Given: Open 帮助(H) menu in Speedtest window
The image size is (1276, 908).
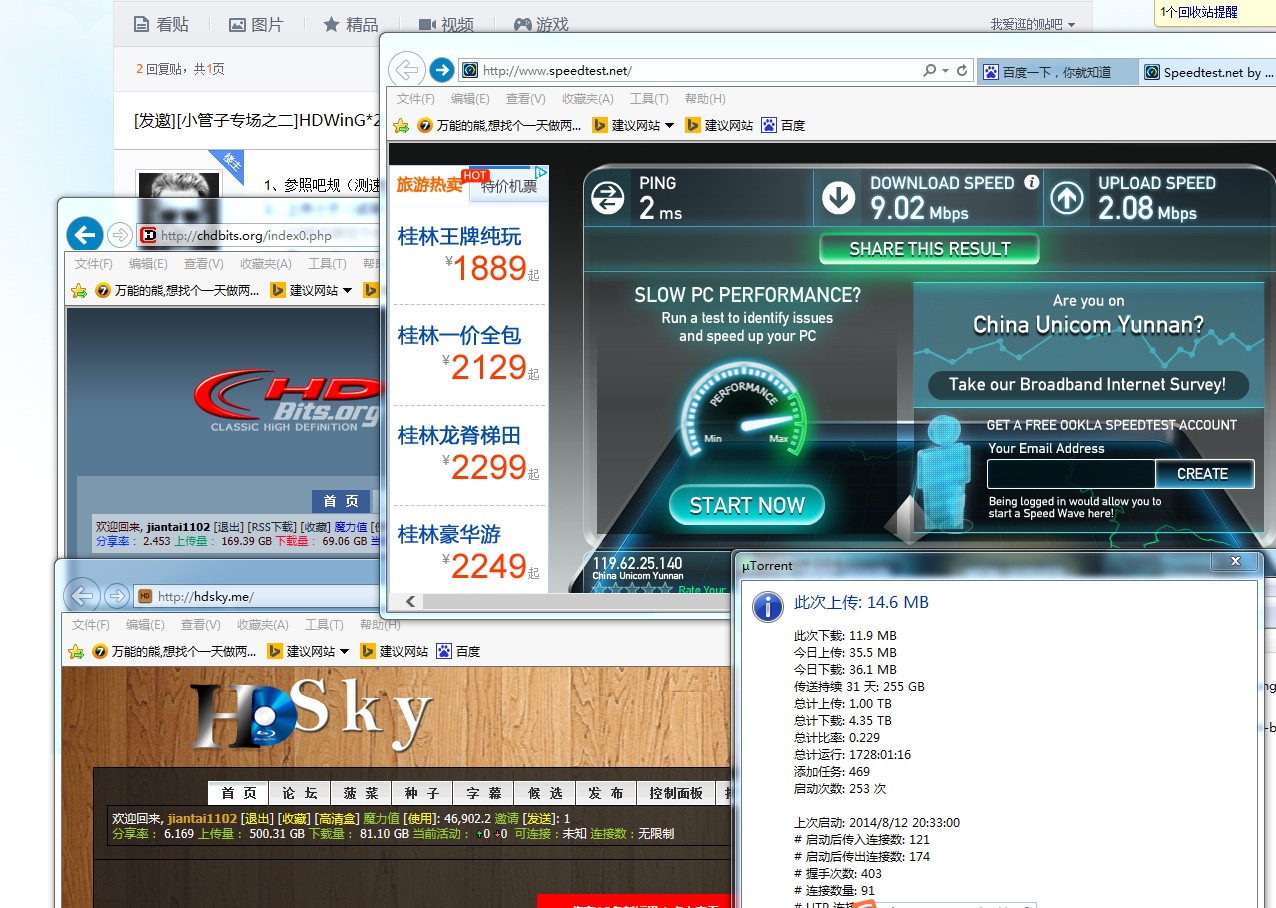Looking at the screenshot, I should click(x=705, y=98).
